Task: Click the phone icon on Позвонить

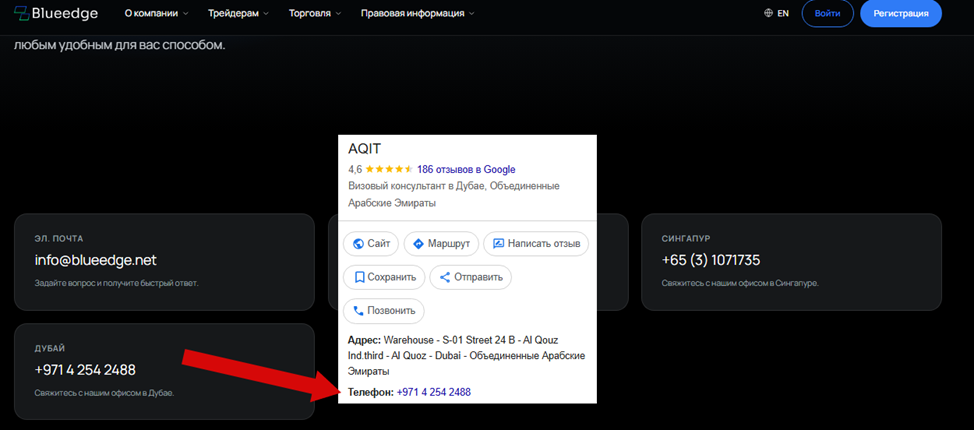Action: (358, 311)
